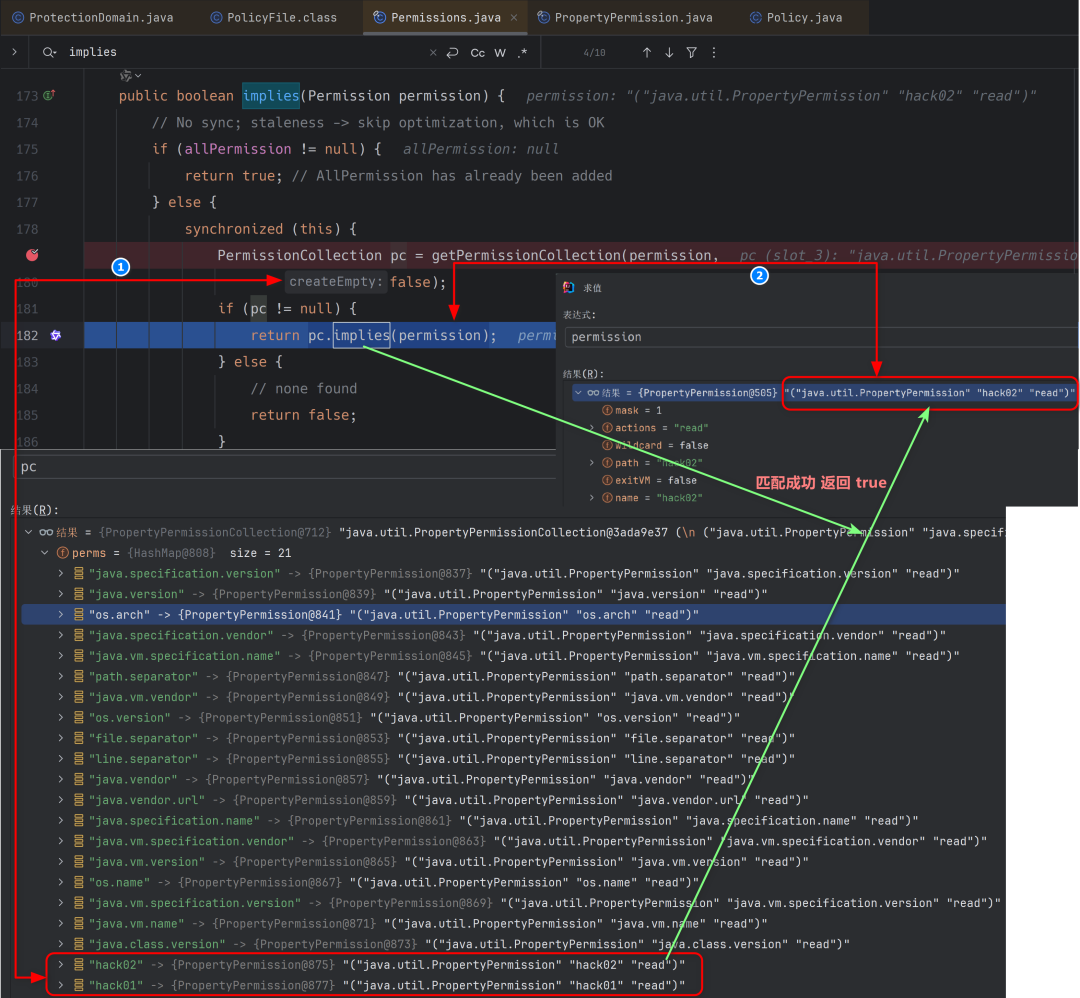Click the "java.vm.vendor" entry icon
1080x998 pixels.
(79, 698)
